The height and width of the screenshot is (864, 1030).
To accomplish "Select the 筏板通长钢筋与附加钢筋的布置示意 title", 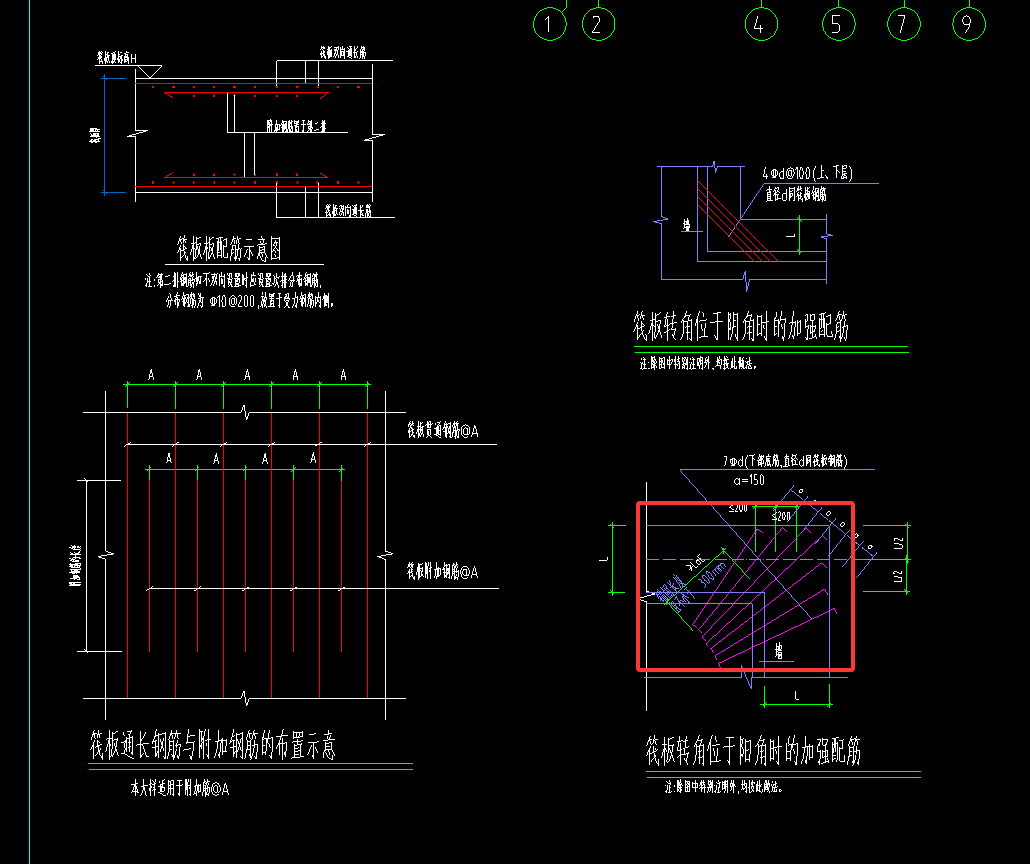I will pos(213,746).
